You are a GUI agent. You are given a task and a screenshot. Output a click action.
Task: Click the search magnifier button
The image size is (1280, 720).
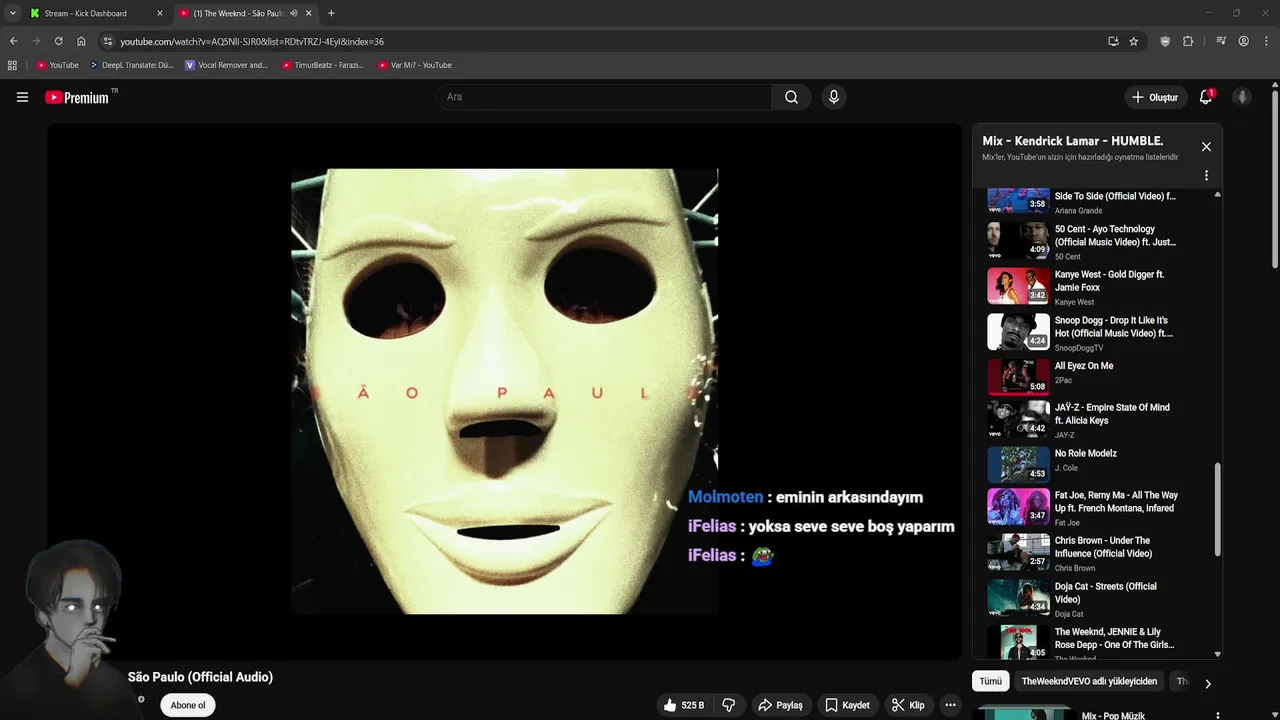click(x=791, y=97)
